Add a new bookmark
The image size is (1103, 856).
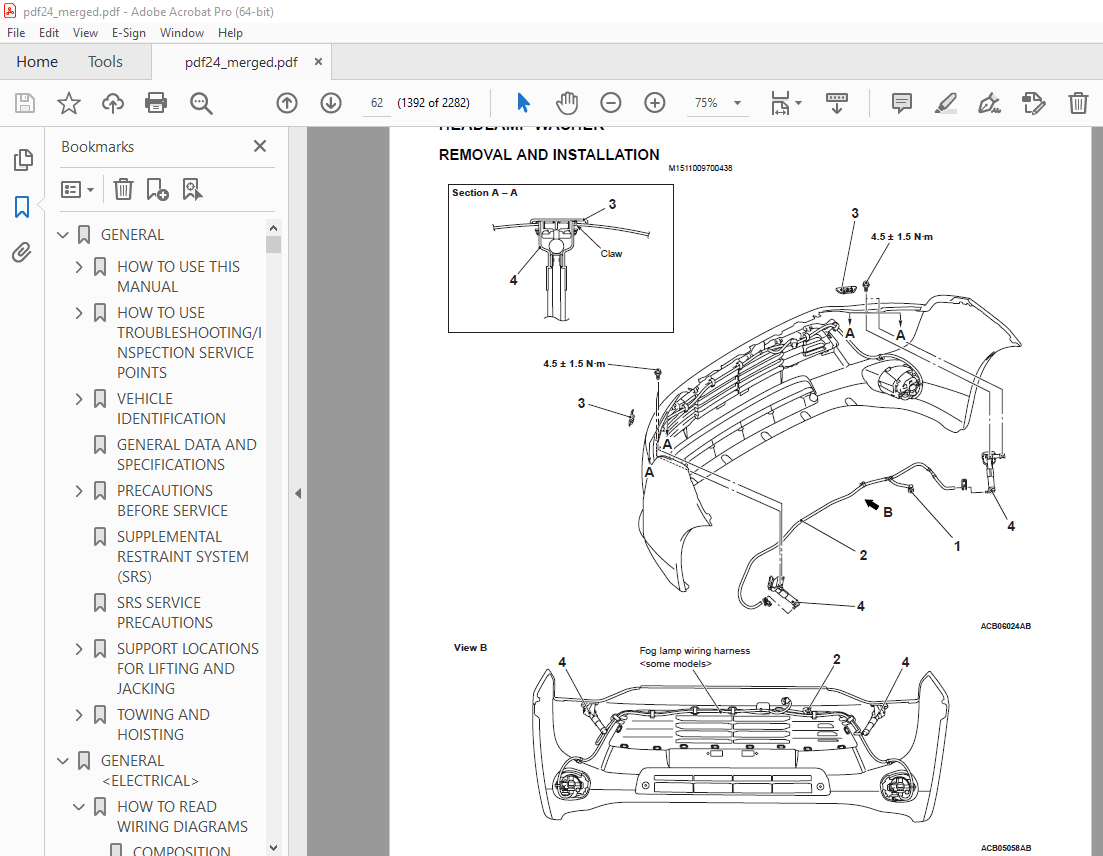(x=156, y=189)
